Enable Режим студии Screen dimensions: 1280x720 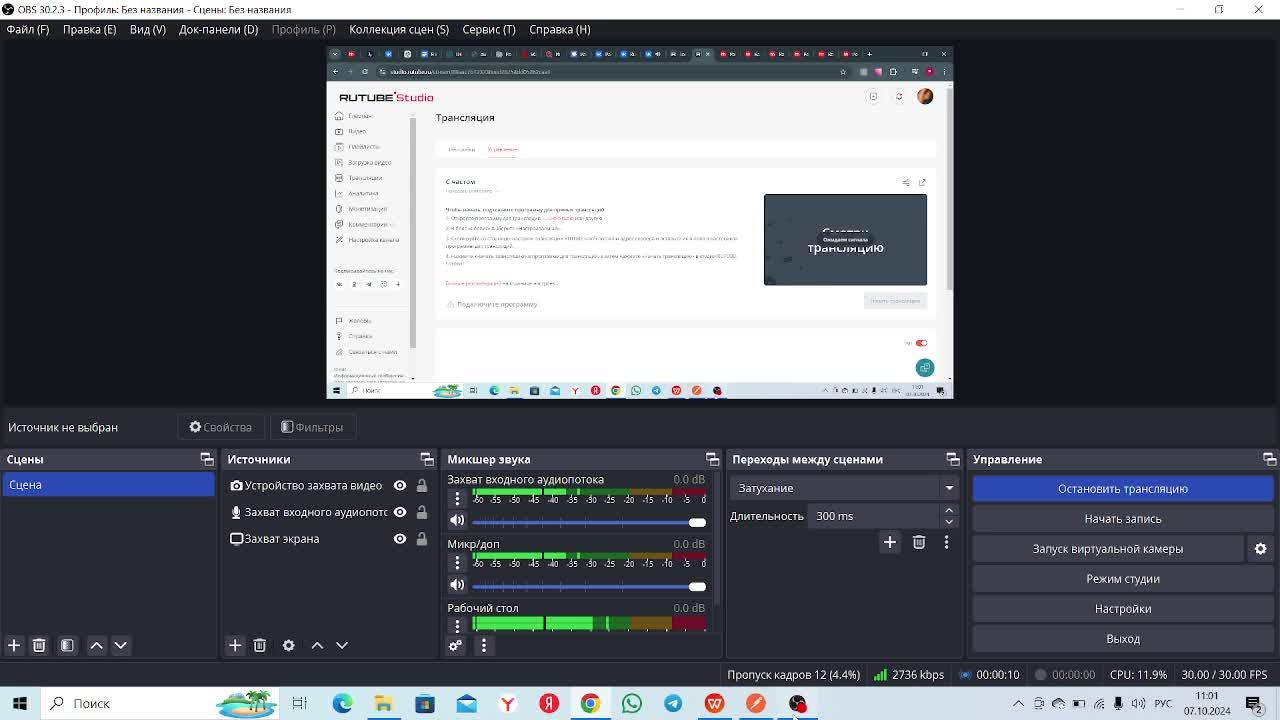coord(1123,578)
